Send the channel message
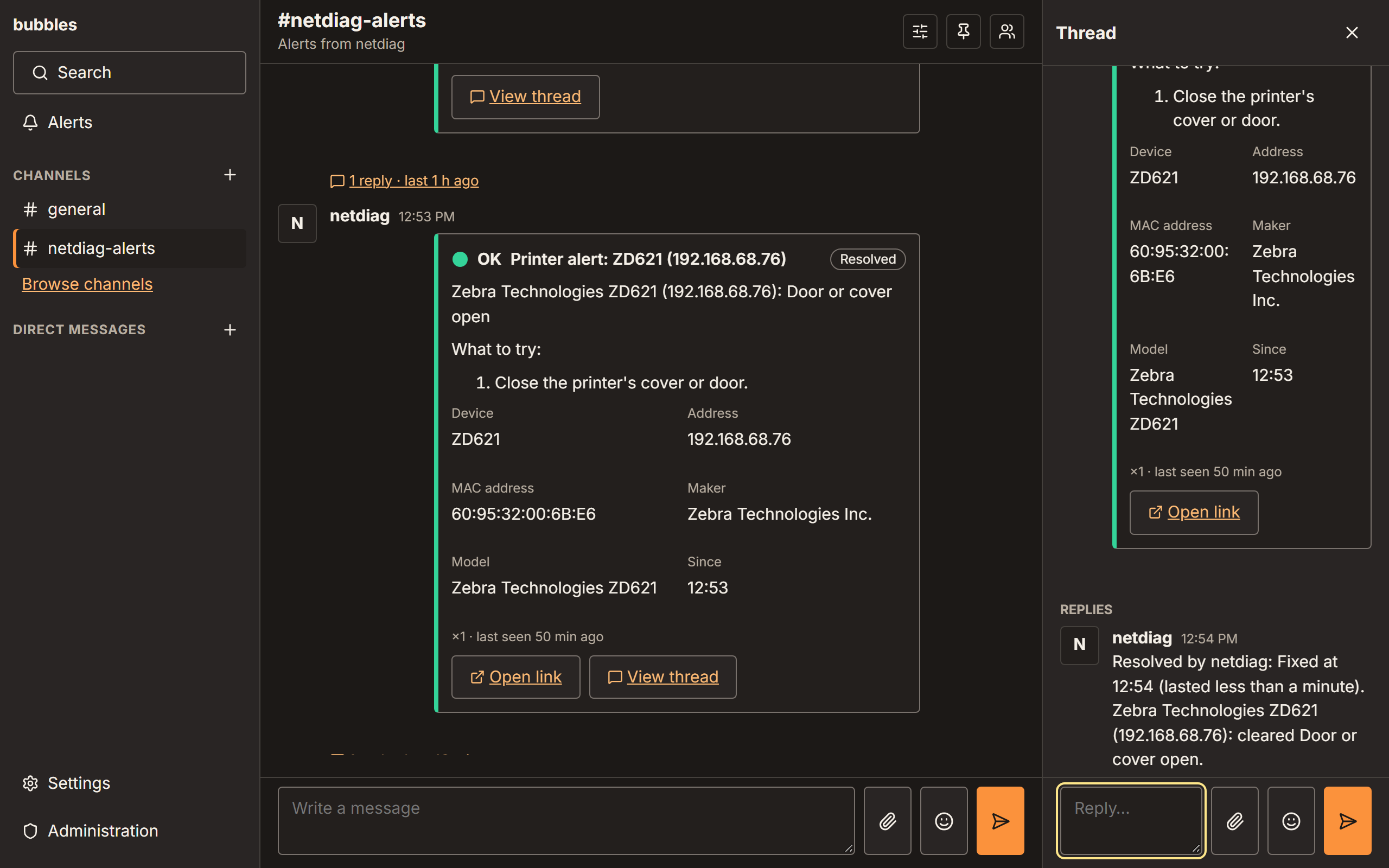This screenshot has width=1389, height=868. click(x=1001, y=821)
